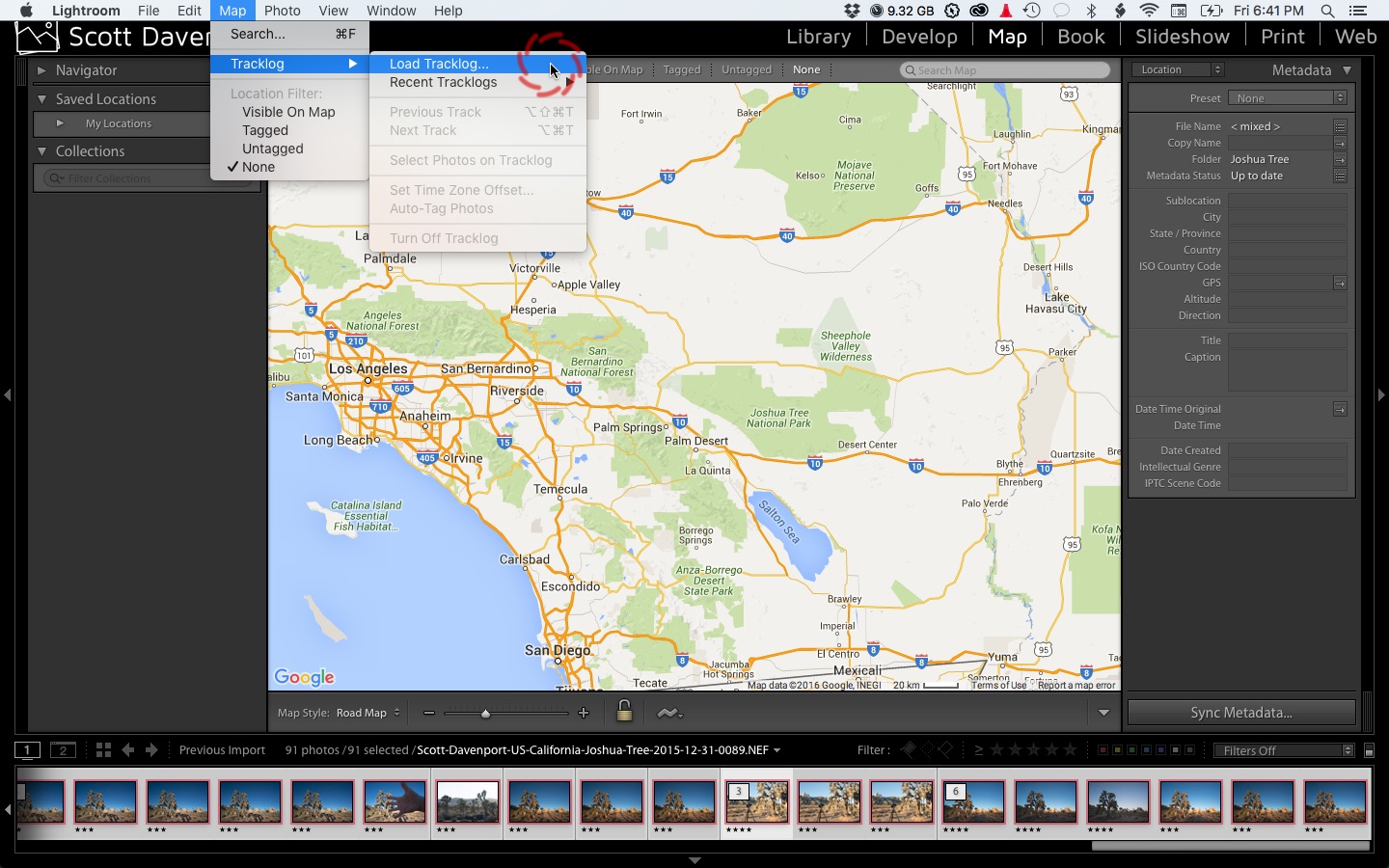
Task: Switch to the Library module
Action: coord(818,37)
